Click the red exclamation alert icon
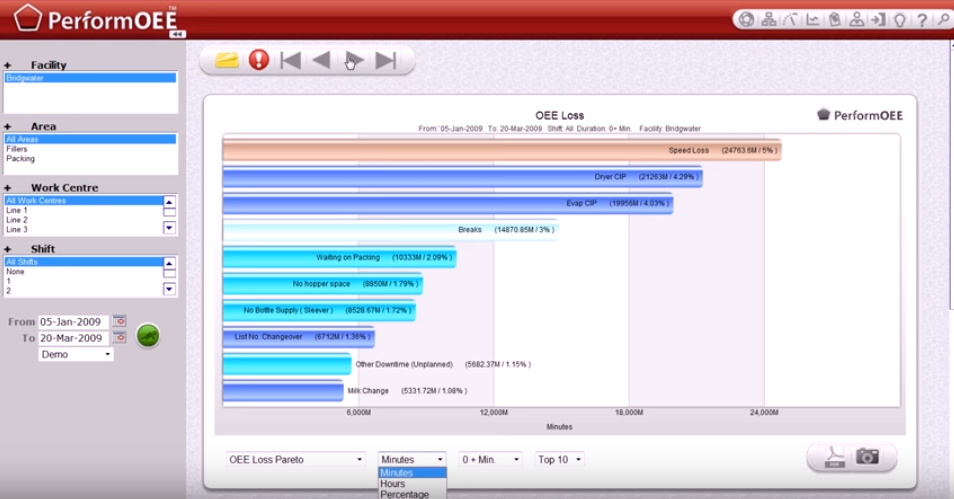The height and width of the screenshot is (499, 954). tap(259, 60)
